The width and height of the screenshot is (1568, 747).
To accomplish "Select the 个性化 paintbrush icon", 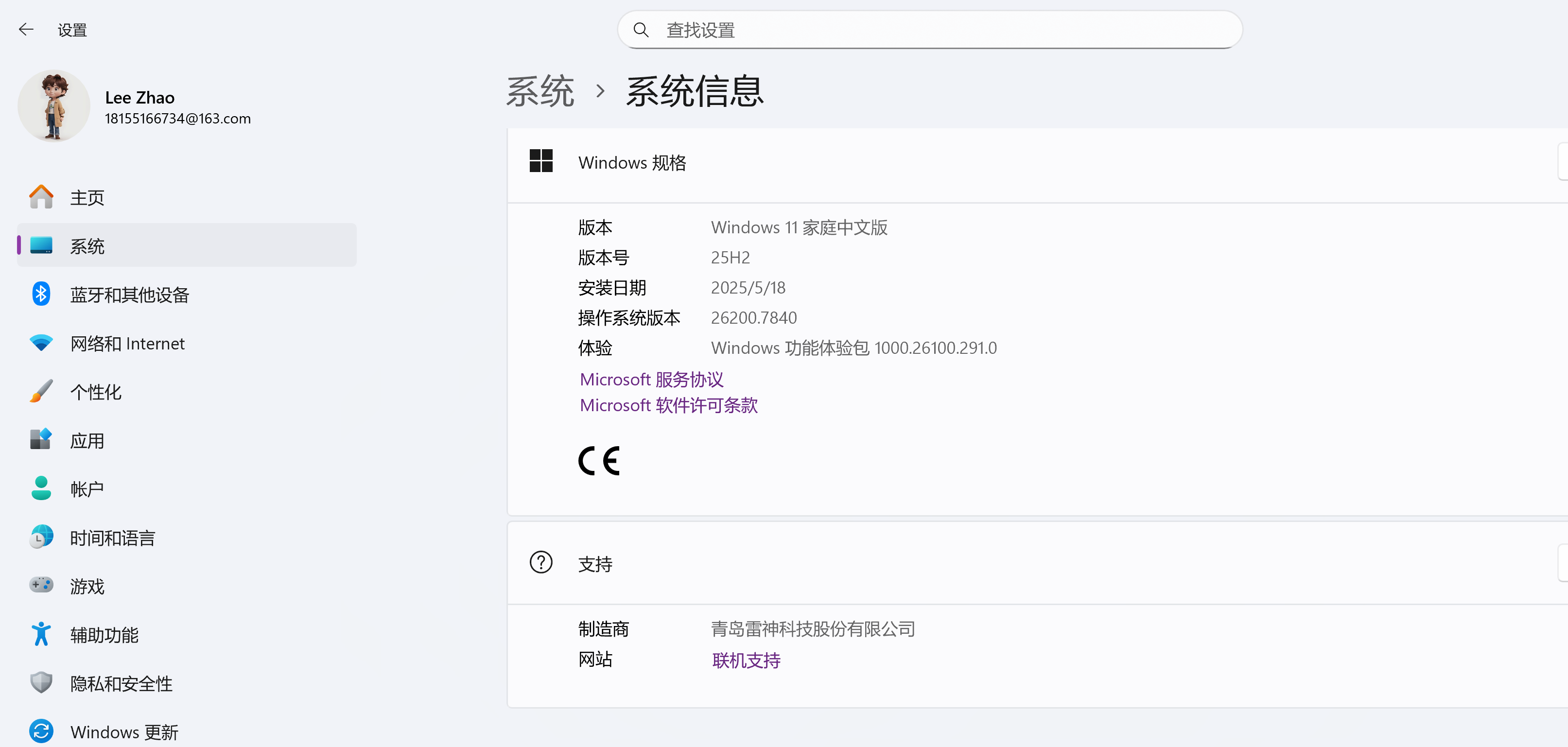I will (41, 391).
